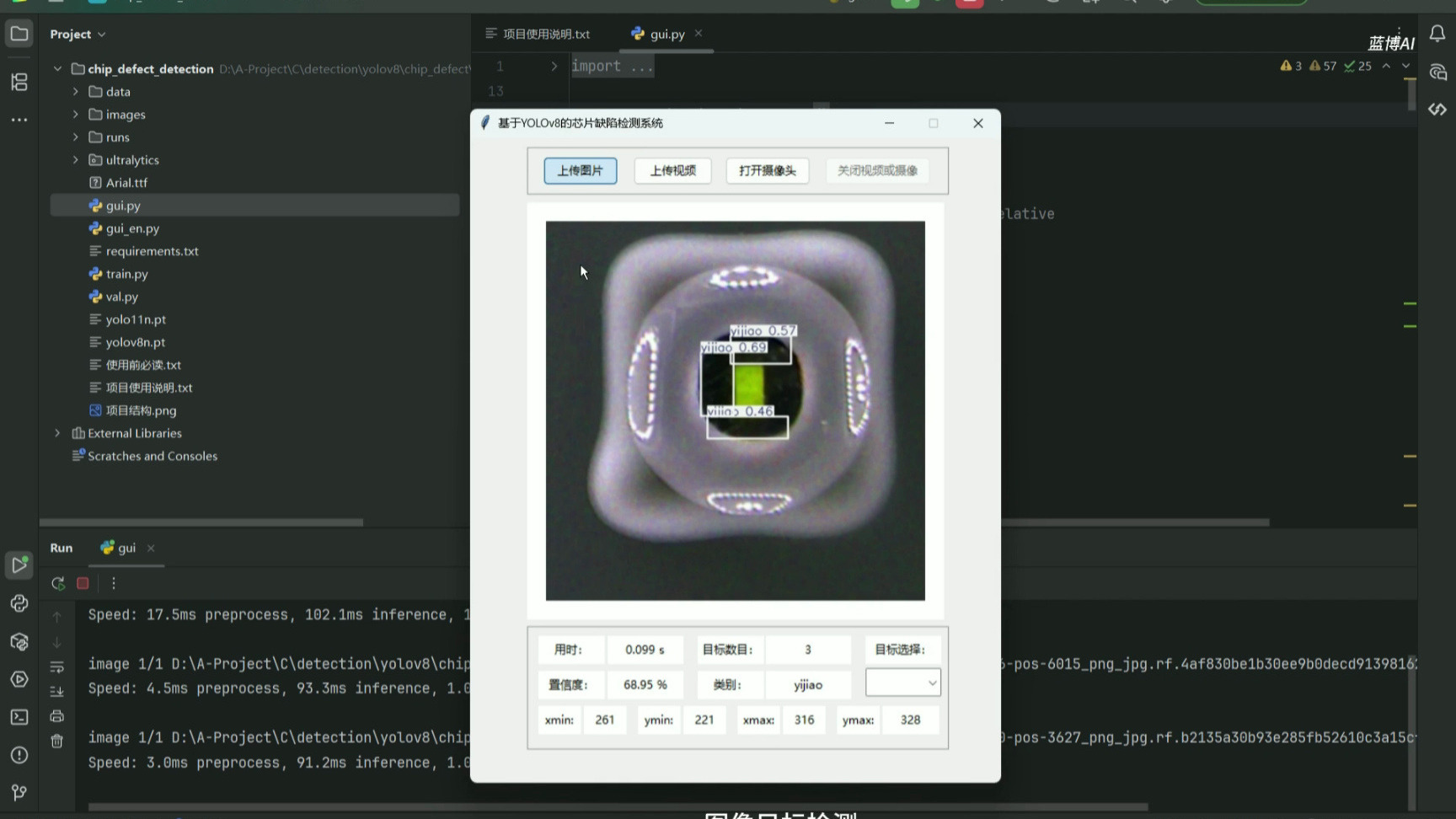Unfold the collapsed import block
Viewport: 1456px width, 819px height.
pyautogui.click(x=554, y=66)
